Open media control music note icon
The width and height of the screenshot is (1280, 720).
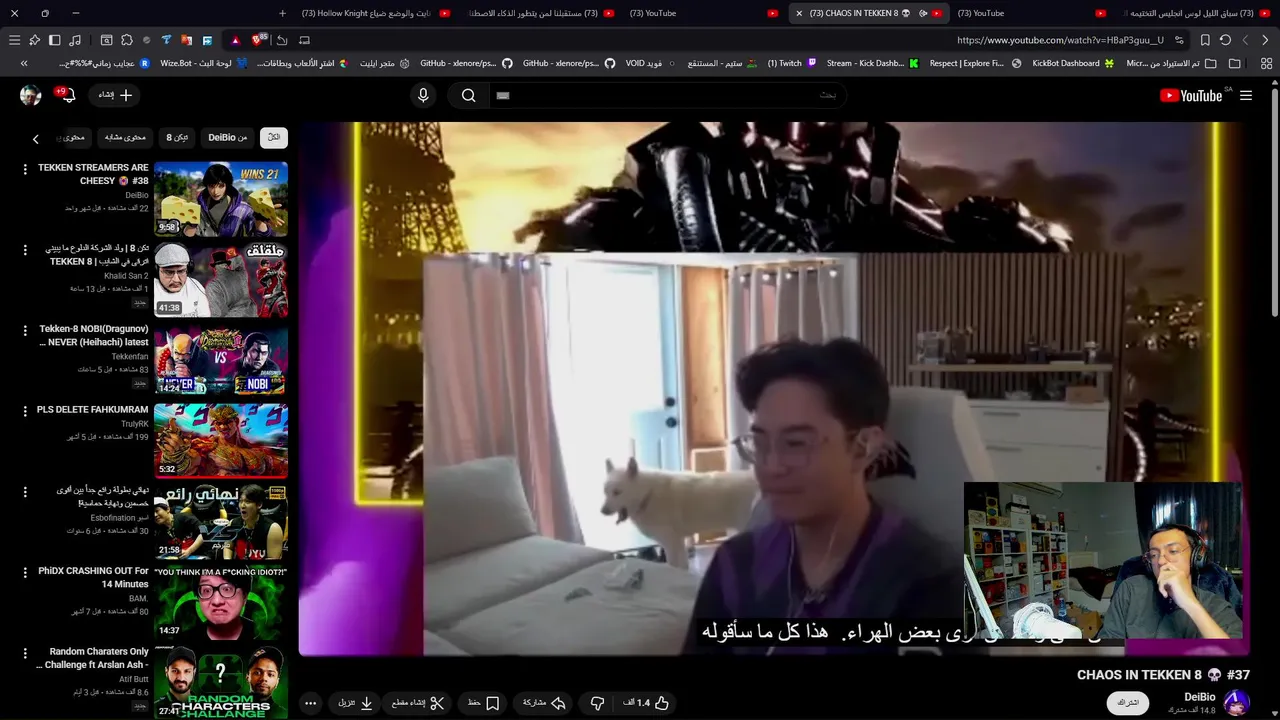[x=75, y=40]
